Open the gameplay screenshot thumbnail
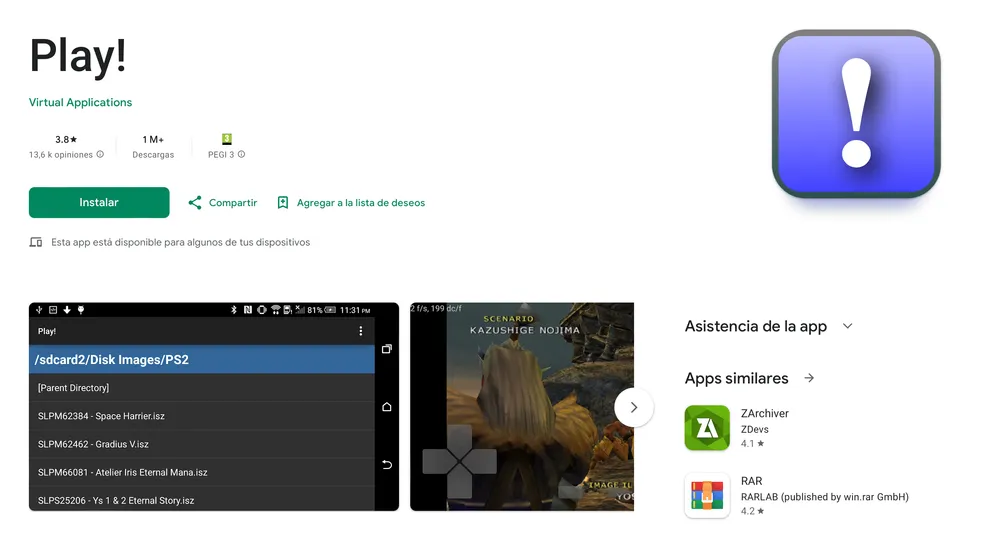Screen dimensions: 1000x534 [x=520, y=407]
